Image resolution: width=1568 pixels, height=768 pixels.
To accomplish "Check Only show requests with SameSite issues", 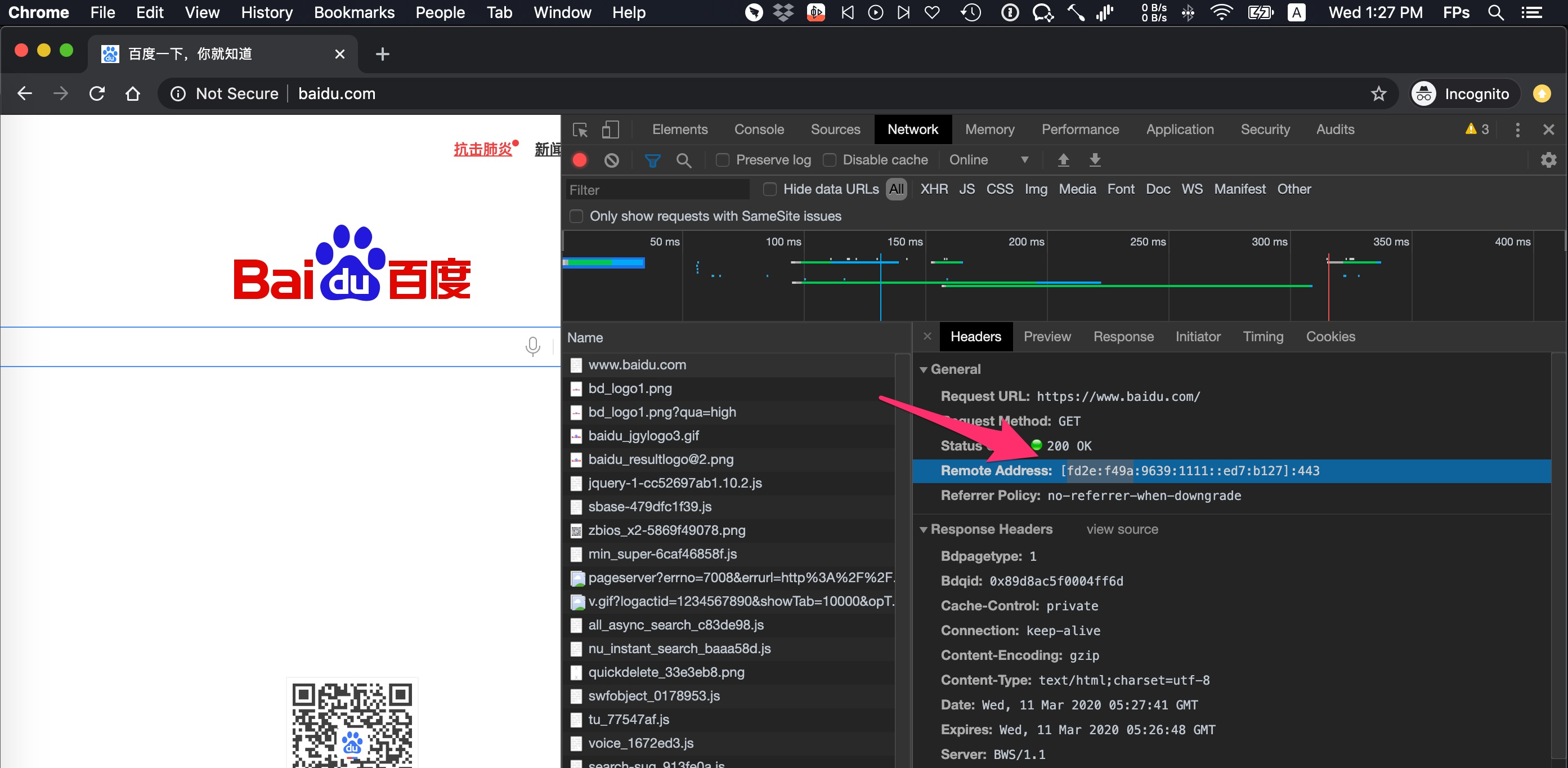I will click(576, 216).
